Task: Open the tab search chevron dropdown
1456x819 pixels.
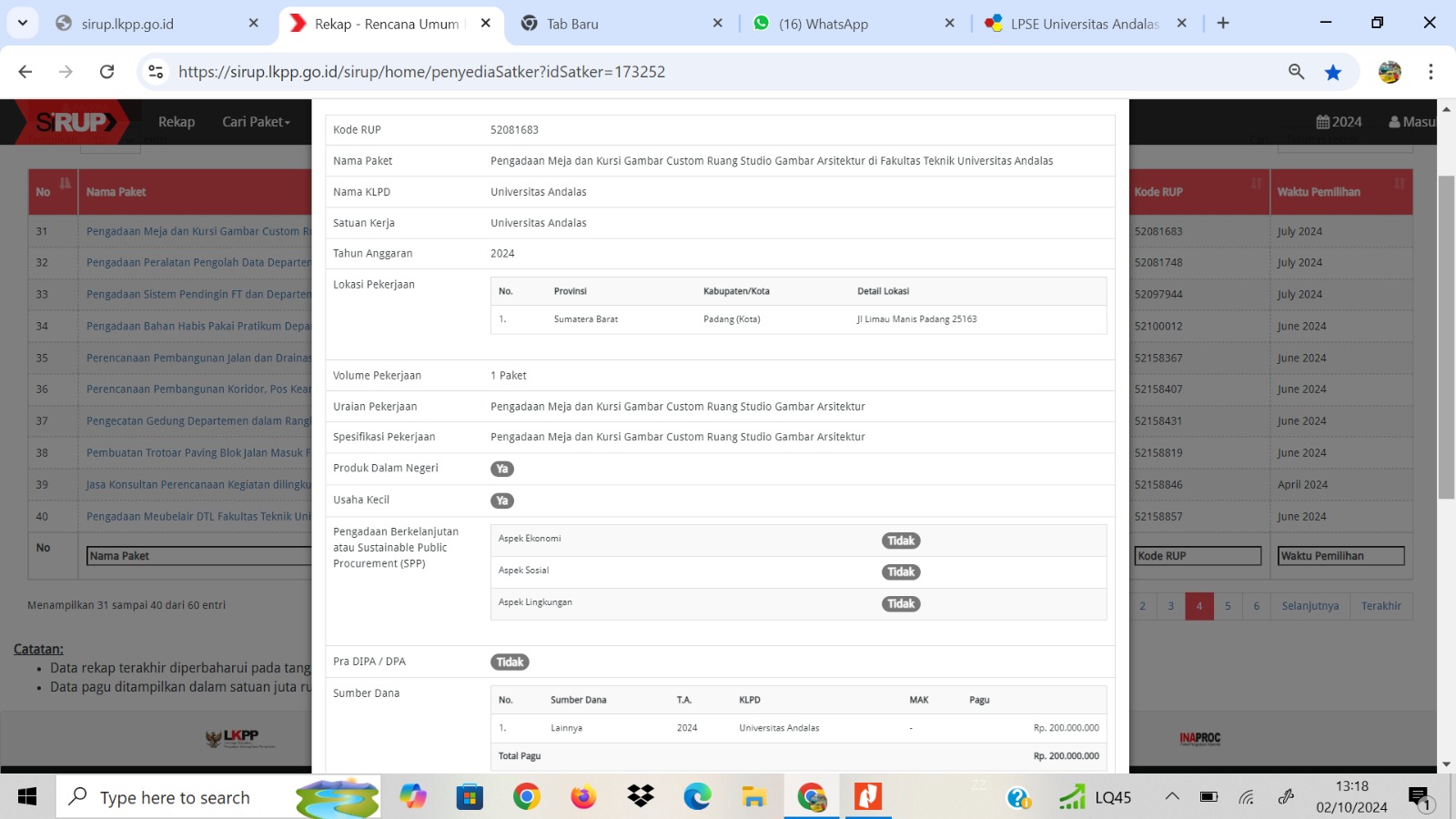Action: [x=22, y=23]
